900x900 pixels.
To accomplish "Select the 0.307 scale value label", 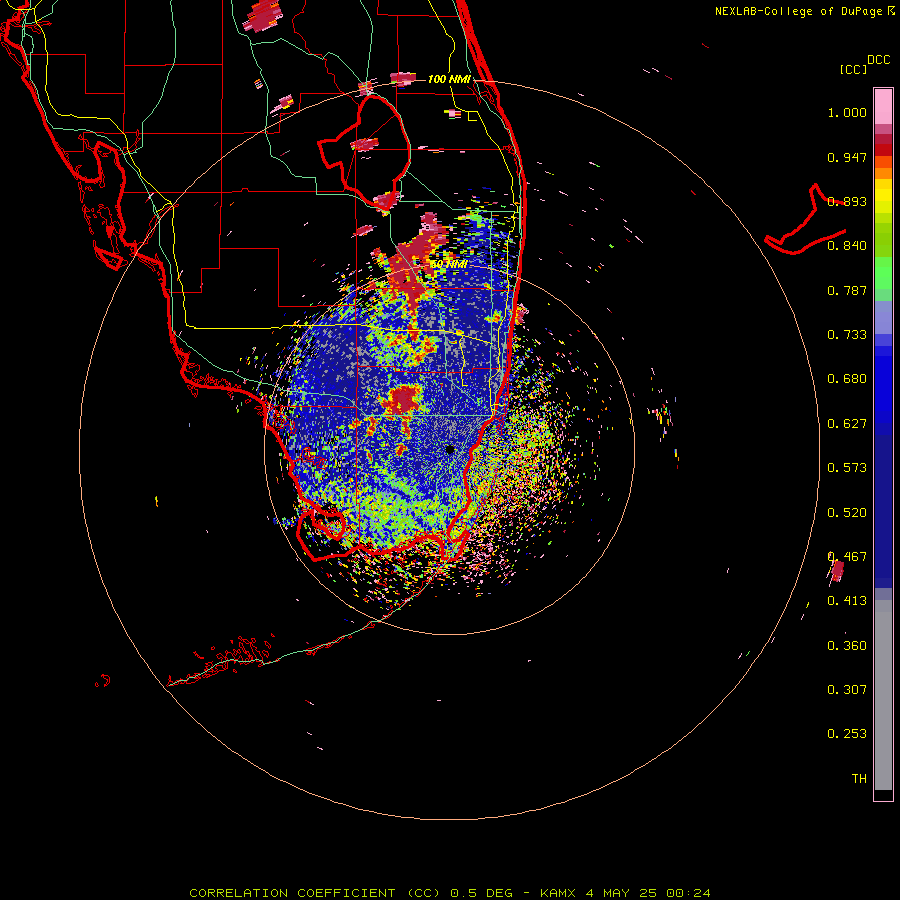I will (x=847, y=690).
